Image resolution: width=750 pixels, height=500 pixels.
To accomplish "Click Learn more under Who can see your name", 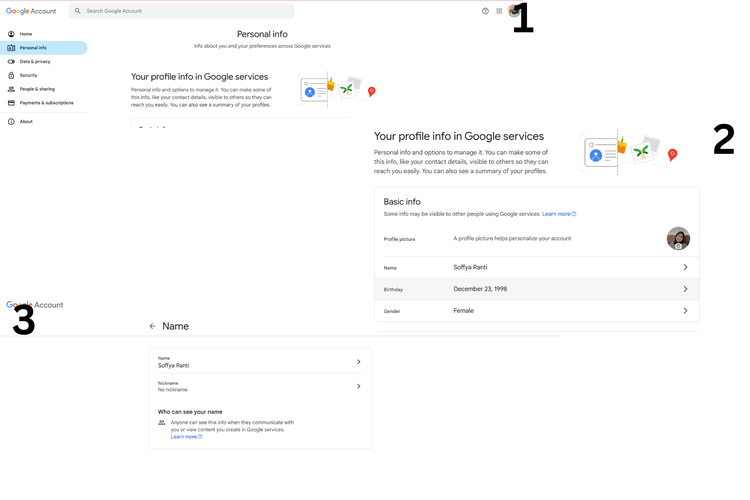I will 184,437.
